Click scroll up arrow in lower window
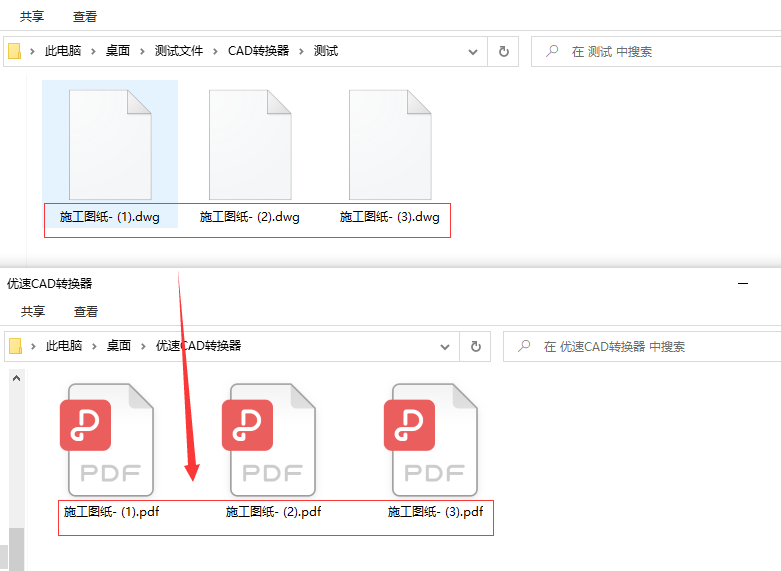This screenshot has width=781, height=571. [x=16, y=378]
